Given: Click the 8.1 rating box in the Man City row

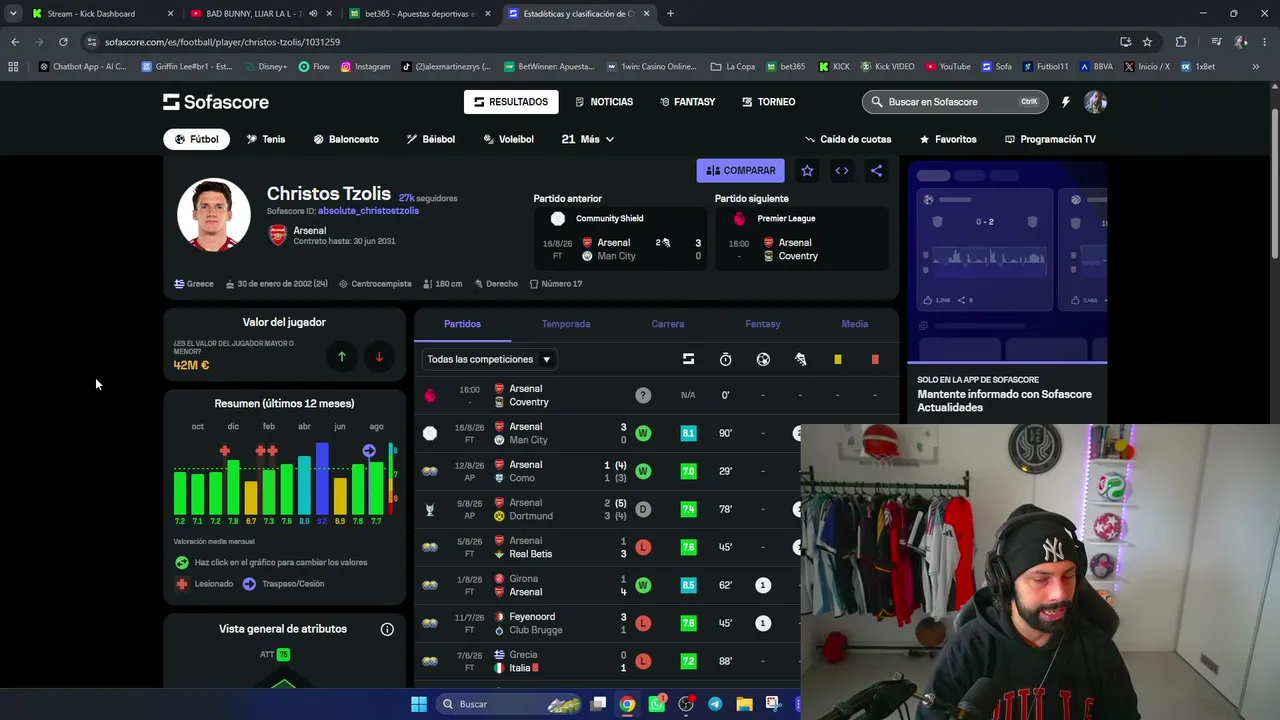Looking at the screenshot, I should coord(688,433).
